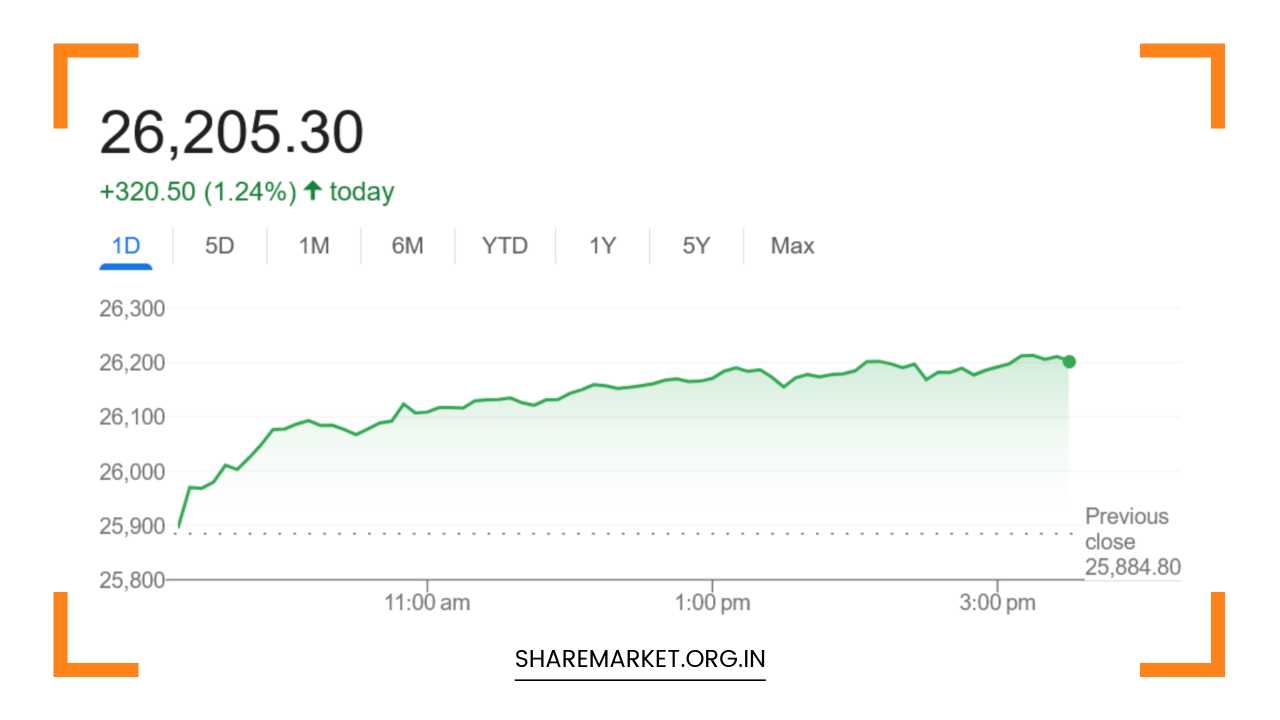Select the 1D time range tab

point(126,246)
